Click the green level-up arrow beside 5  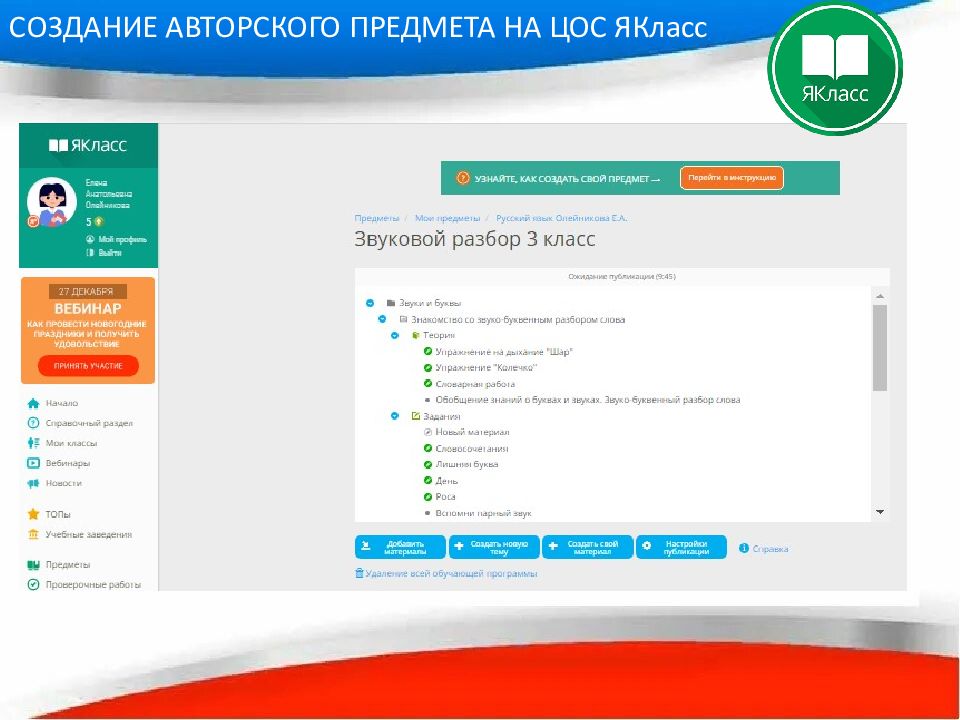click(x=99, y=222)
